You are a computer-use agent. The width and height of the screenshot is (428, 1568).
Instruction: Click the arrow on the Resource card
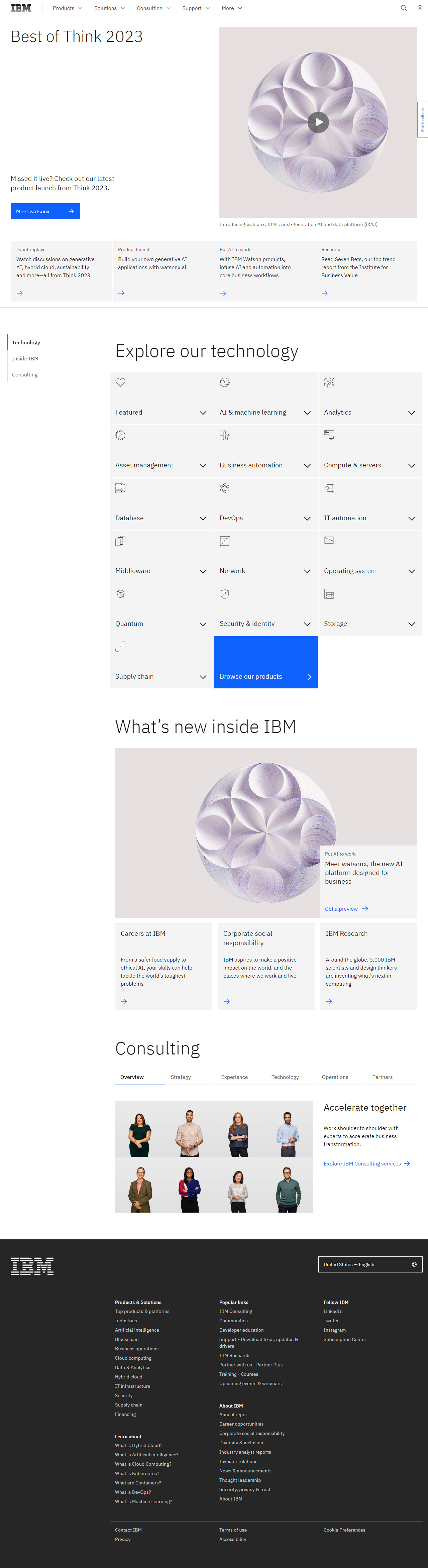click(325, 293)
